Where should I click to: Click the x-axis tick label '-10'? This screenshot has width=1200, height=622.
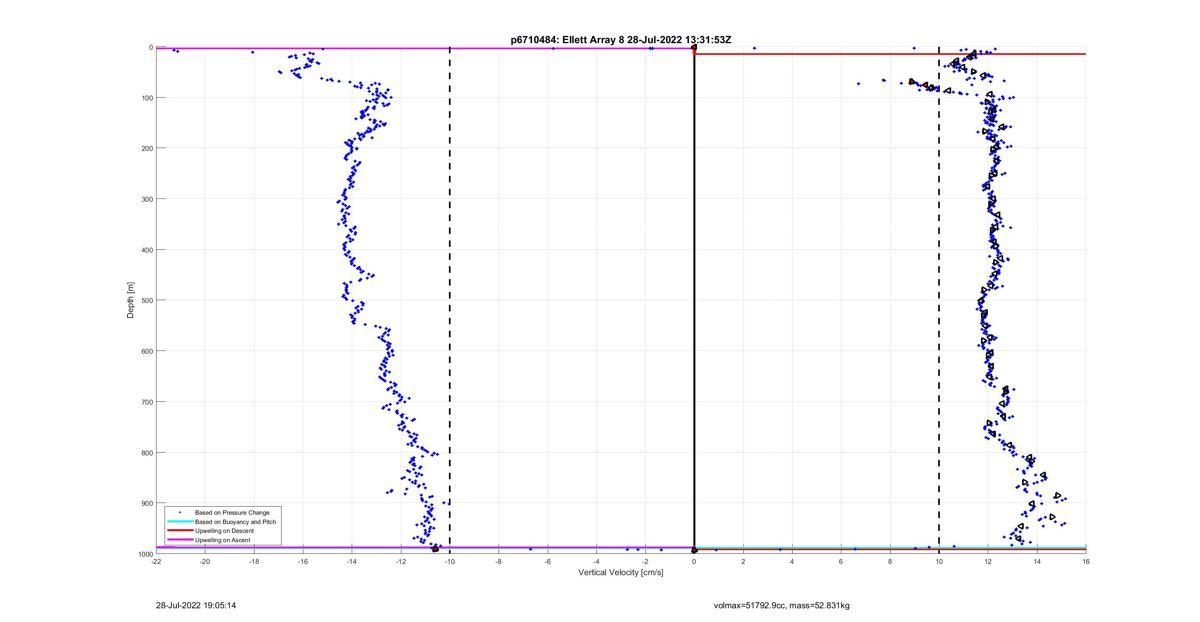pyautogui.click(x=450, y=561)
